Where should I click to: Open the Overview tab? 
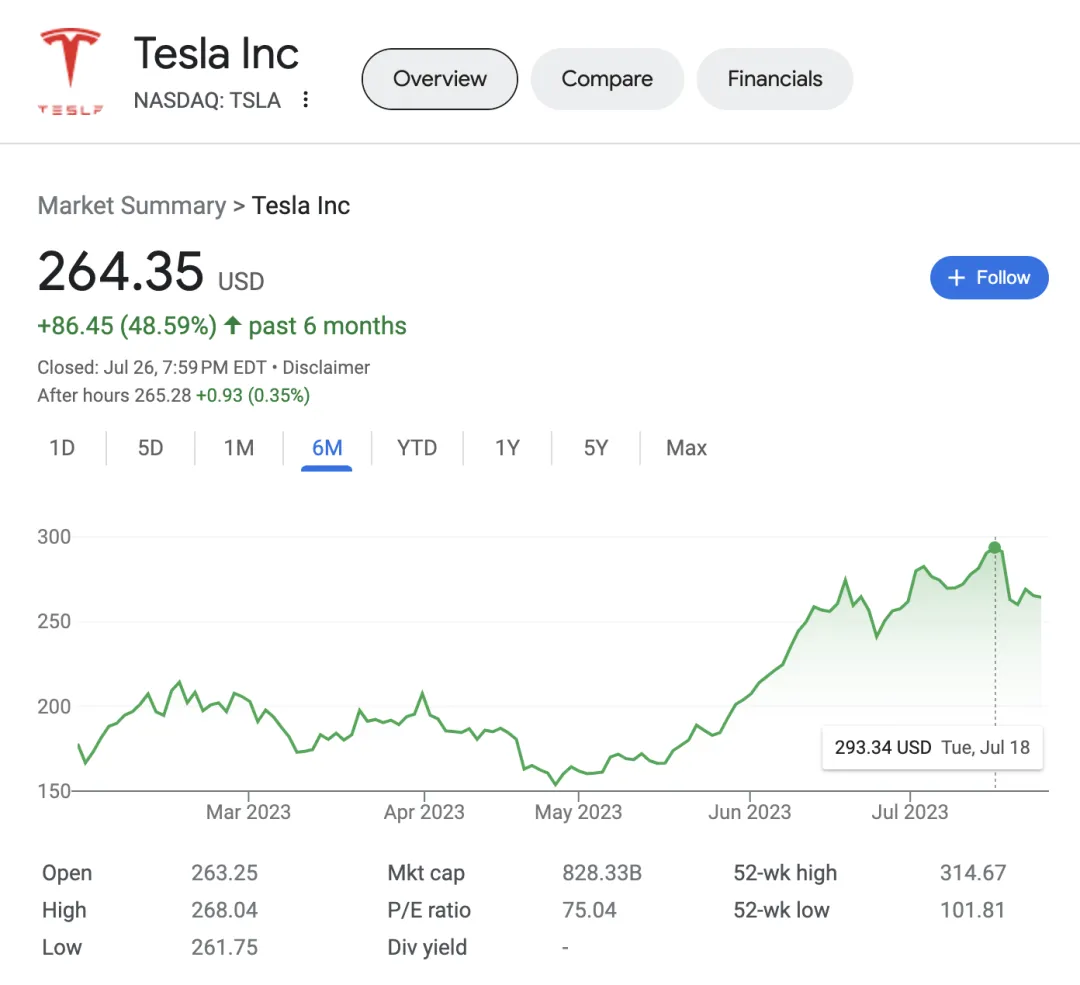(439, 79)
